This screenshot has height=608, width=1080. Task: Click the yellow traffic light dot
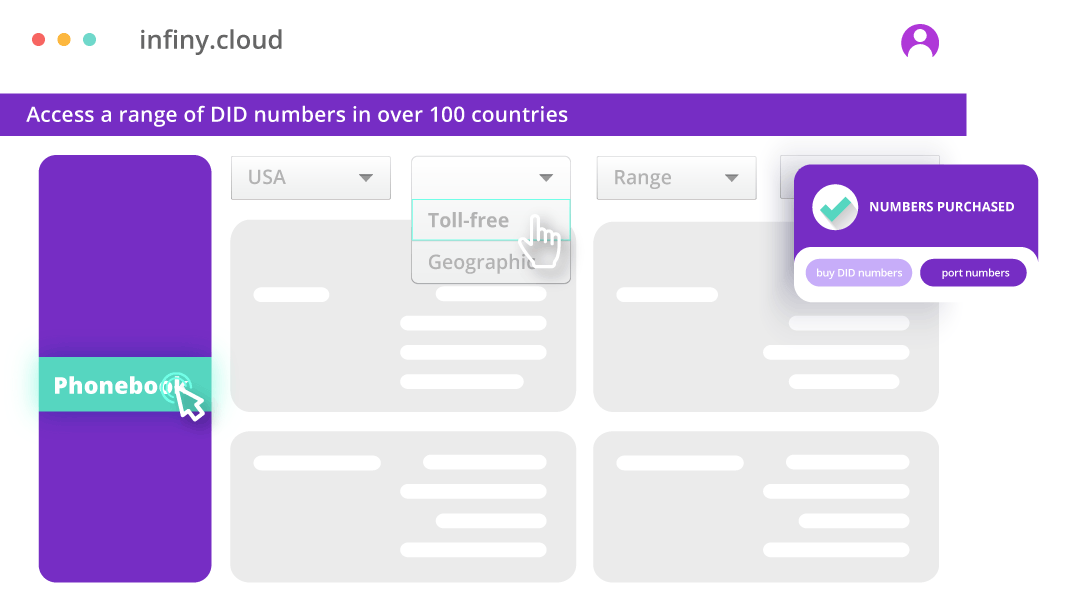(x=64, y=40)
